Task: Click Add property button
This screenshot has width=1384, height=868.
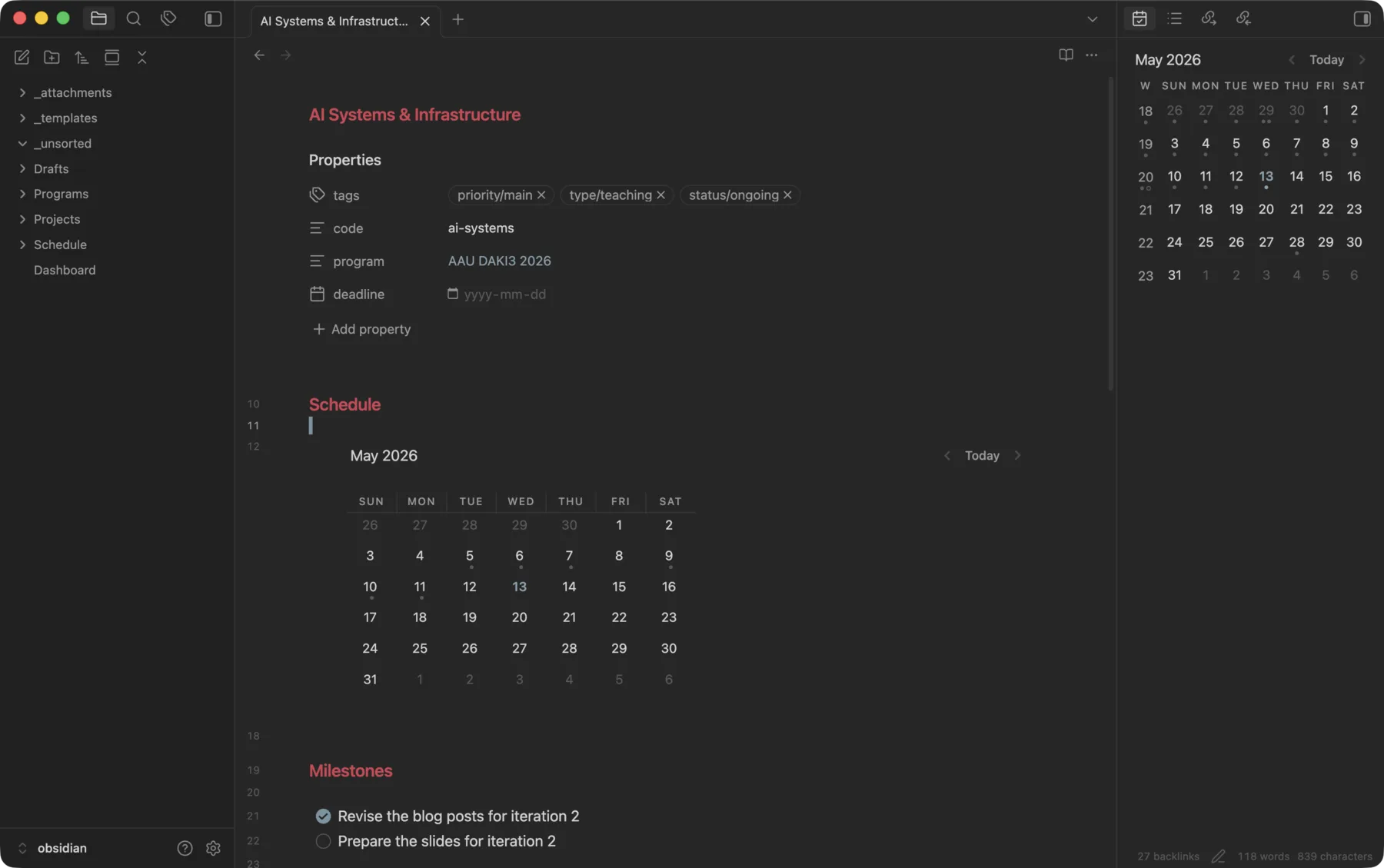Action: point(361,329)
